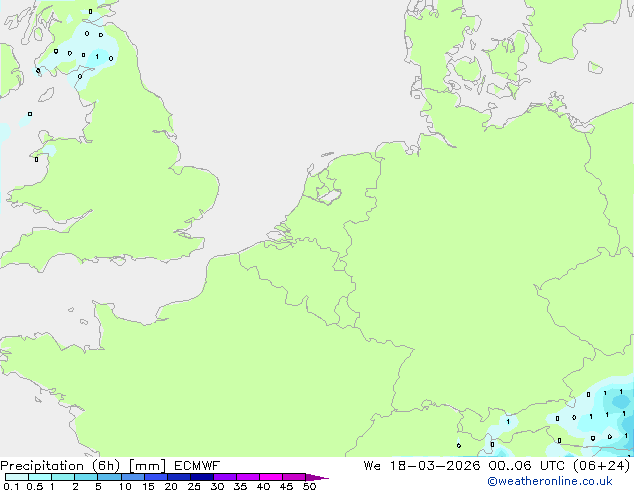634x490 pixels.
Task: Click legend value '0.1'
Action: pos(11,486)
